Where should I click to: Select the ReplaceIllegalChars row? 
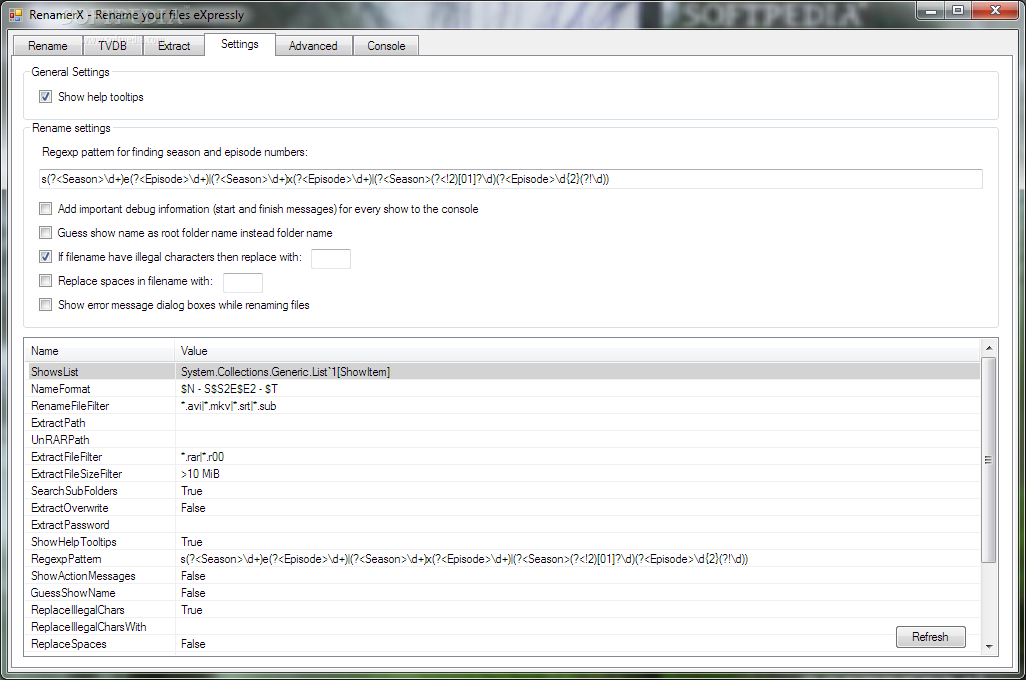tap(503, 610)
